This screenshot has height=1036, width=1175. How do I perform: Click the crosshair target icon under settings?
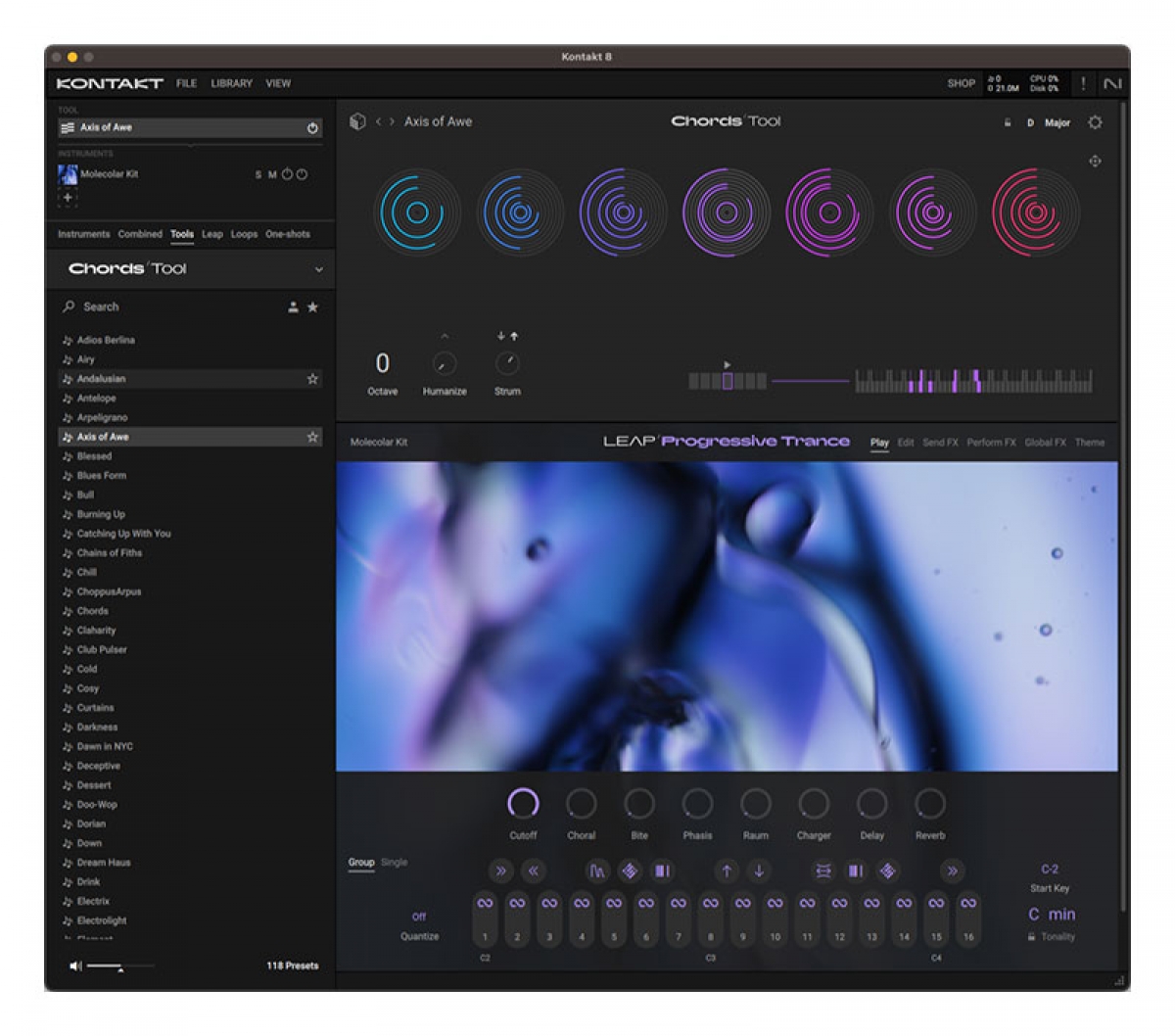[x=1095, y=161]
